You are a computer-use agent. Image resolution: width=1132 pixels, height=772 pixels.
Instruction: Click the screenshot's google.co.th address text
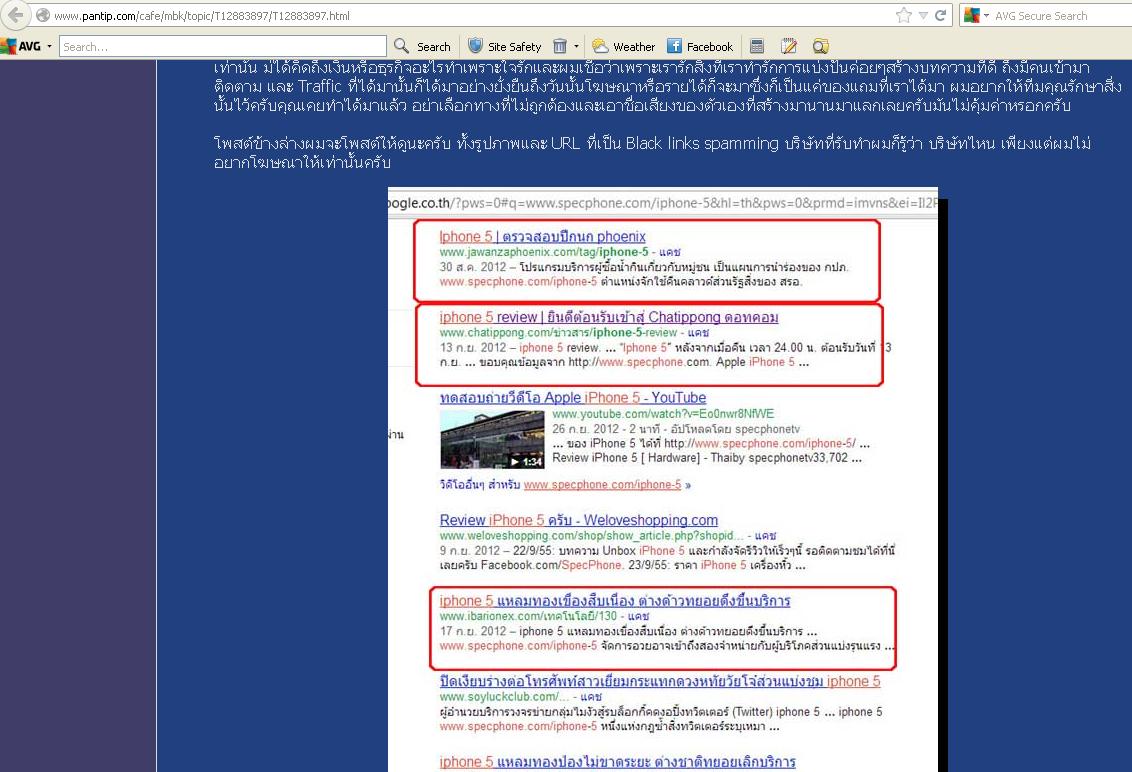click(663, 203)
